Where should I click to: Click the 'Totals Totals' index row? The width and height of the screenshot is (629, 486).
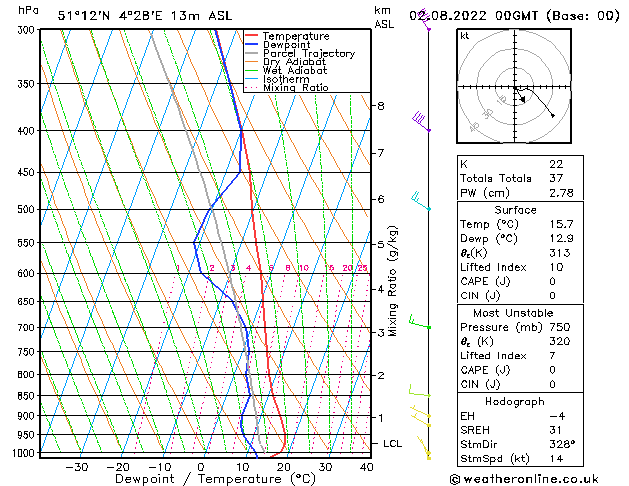click(520, 178)
